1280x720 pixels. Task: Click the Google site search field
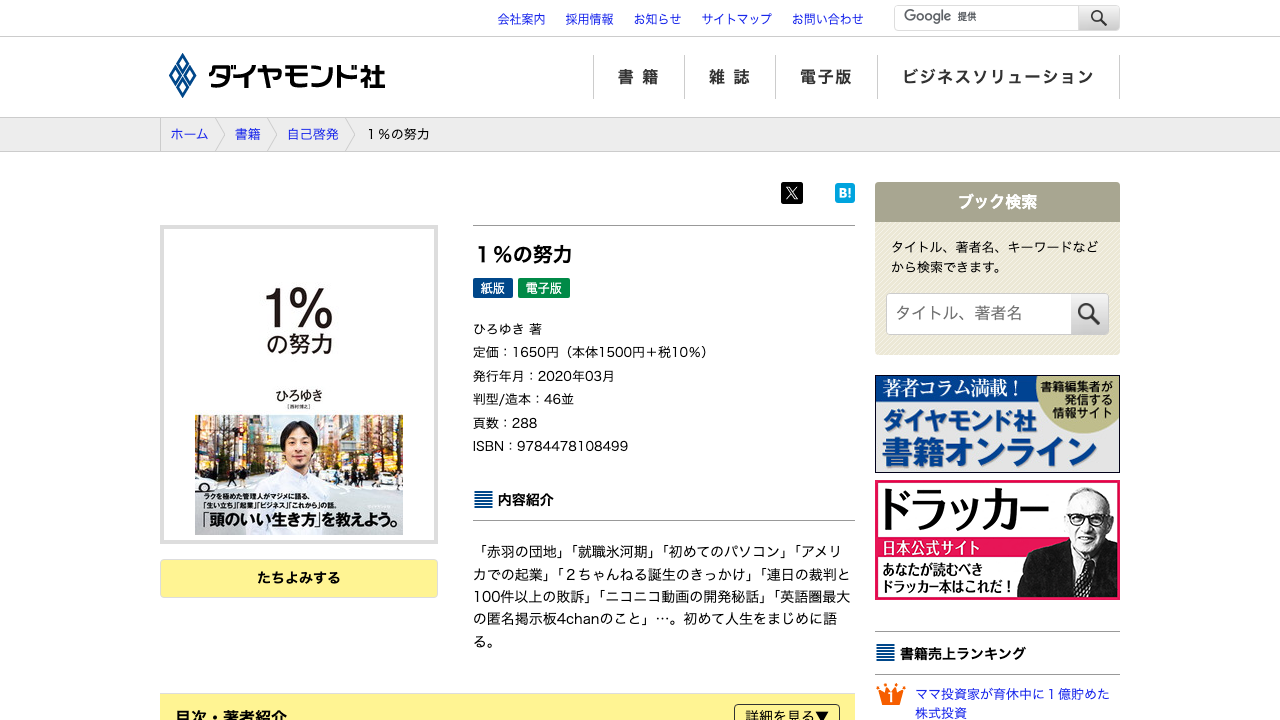pyautogui.click(x=986, y=18)
